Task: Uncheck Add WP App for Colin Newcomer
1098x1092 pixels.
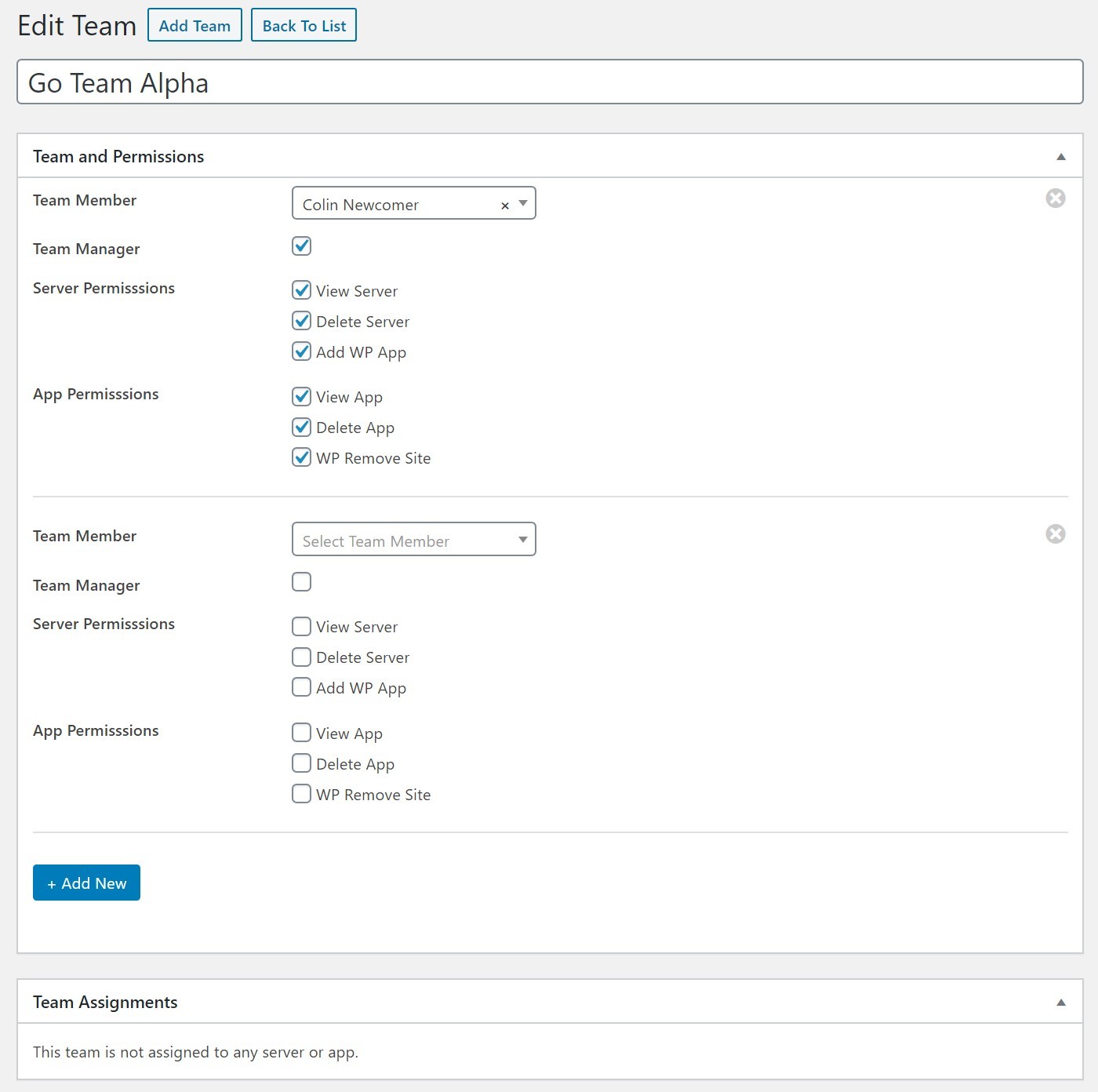Action: point(301,351)
